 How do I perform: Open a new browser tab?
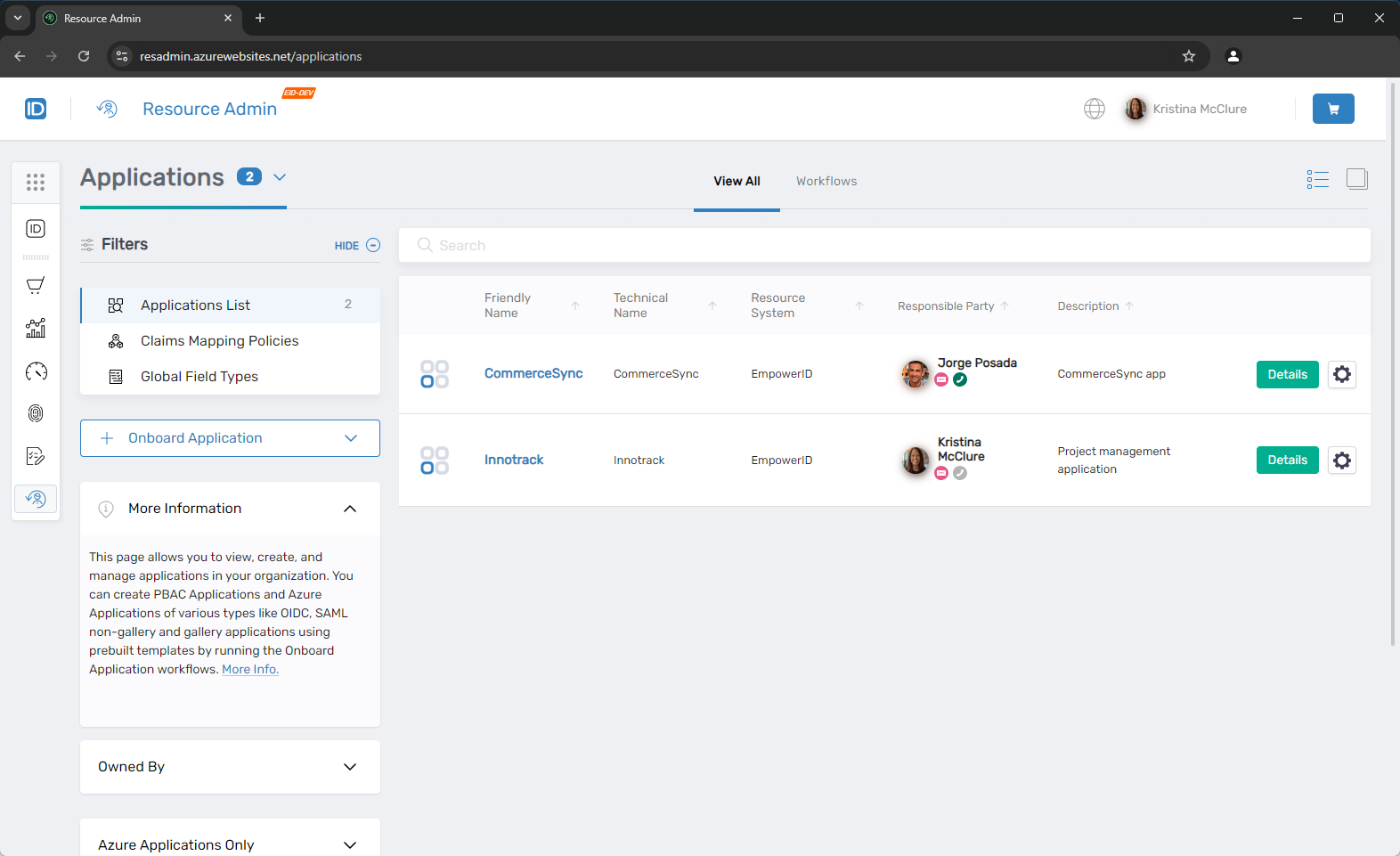(260, 18)
